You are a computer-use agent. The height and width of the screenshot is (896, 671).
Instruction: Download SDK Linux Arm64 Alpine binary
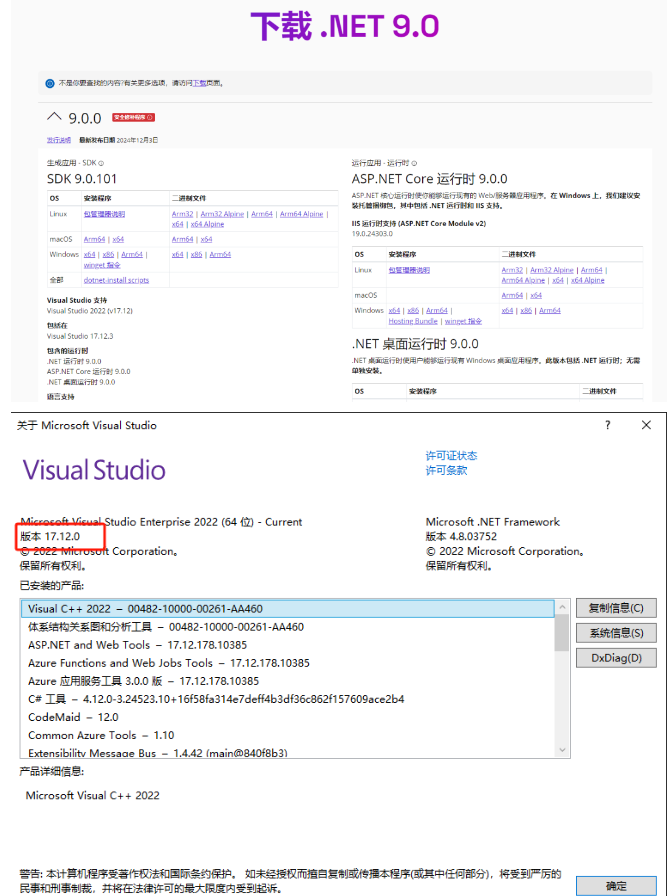coord(301,214)
